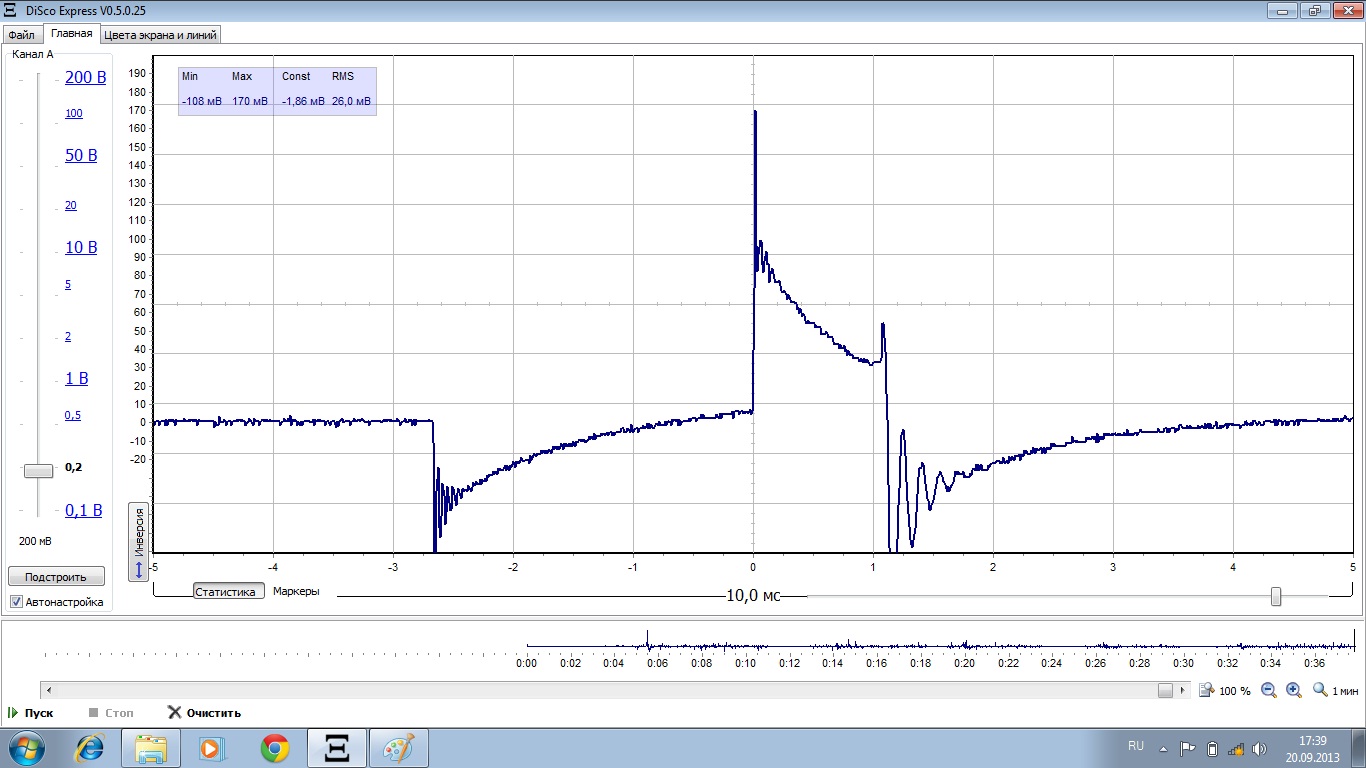The height and width of the screenshot is (768, 1366).
Task: Open Google Chrome from taskbar
Action: 275,748
